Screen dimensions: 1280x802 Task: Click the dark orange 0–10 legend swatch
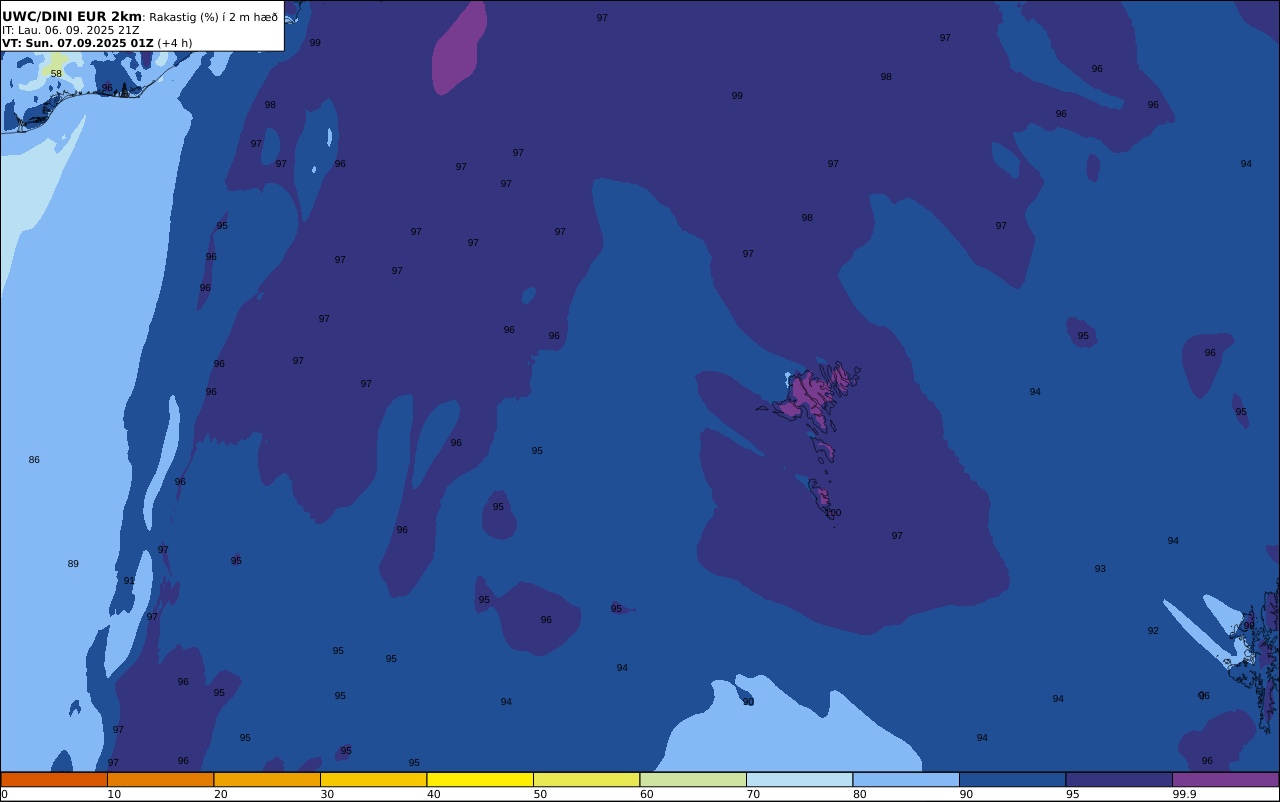tap(54, 779)
